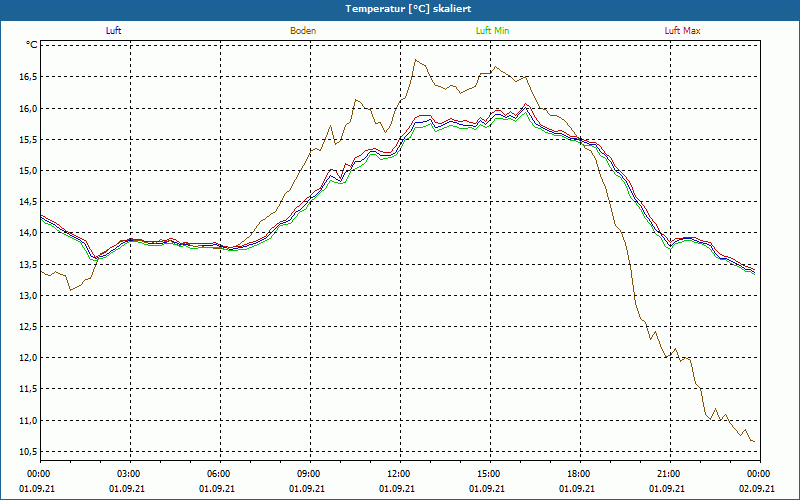This screenshot has height=500, width=800.
Task: Click the '12,0' y-axis value
Action: (x=29, y=358)
